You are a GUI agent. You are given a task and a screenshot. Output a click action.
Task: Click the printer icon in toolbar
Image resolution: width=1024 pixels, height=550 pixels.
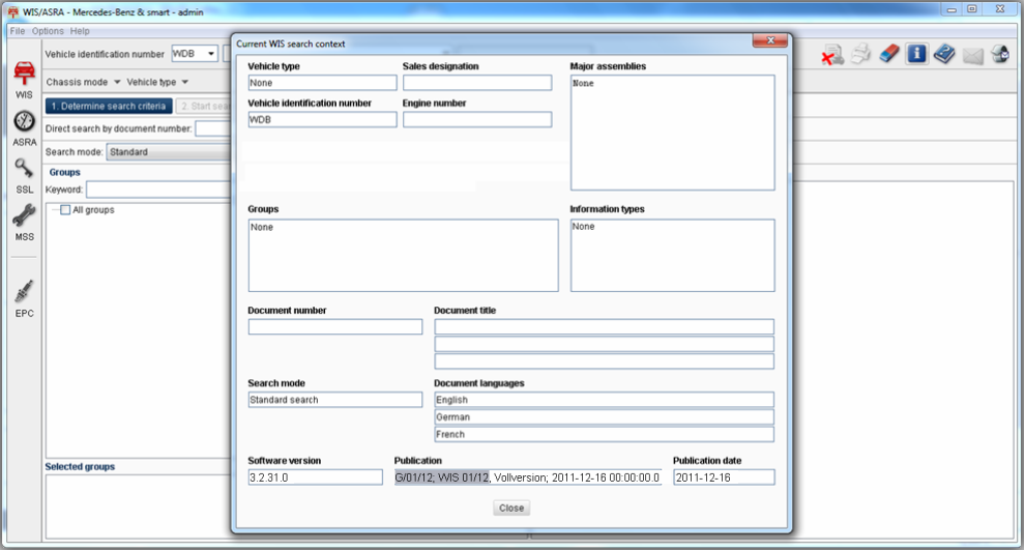tap(861, 54)
